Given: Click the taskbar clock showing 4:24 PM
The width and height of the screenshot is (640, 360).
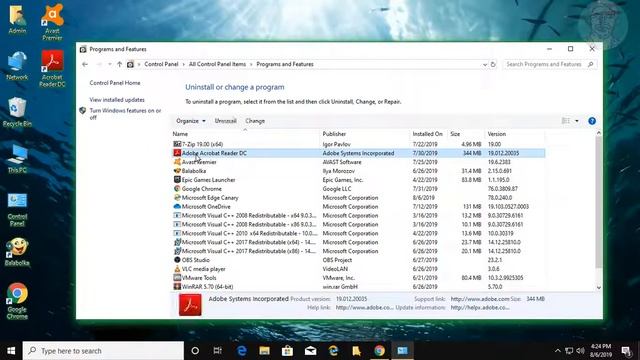Looking at the screenshot, I should pyautogui.click(x=601, y=351).
